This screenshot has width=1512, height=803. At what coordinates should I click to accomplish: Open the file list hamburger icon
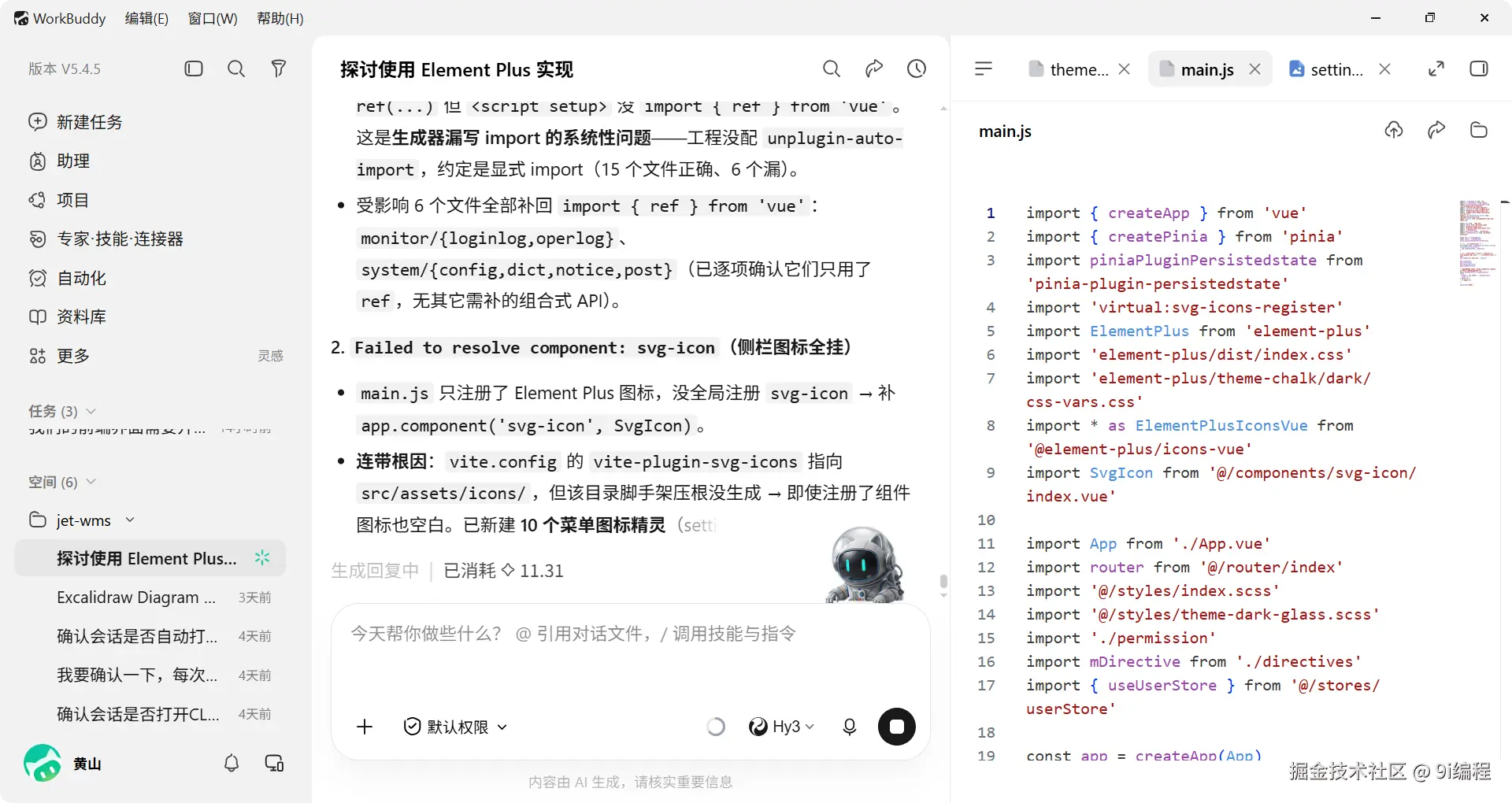(984, 68)
